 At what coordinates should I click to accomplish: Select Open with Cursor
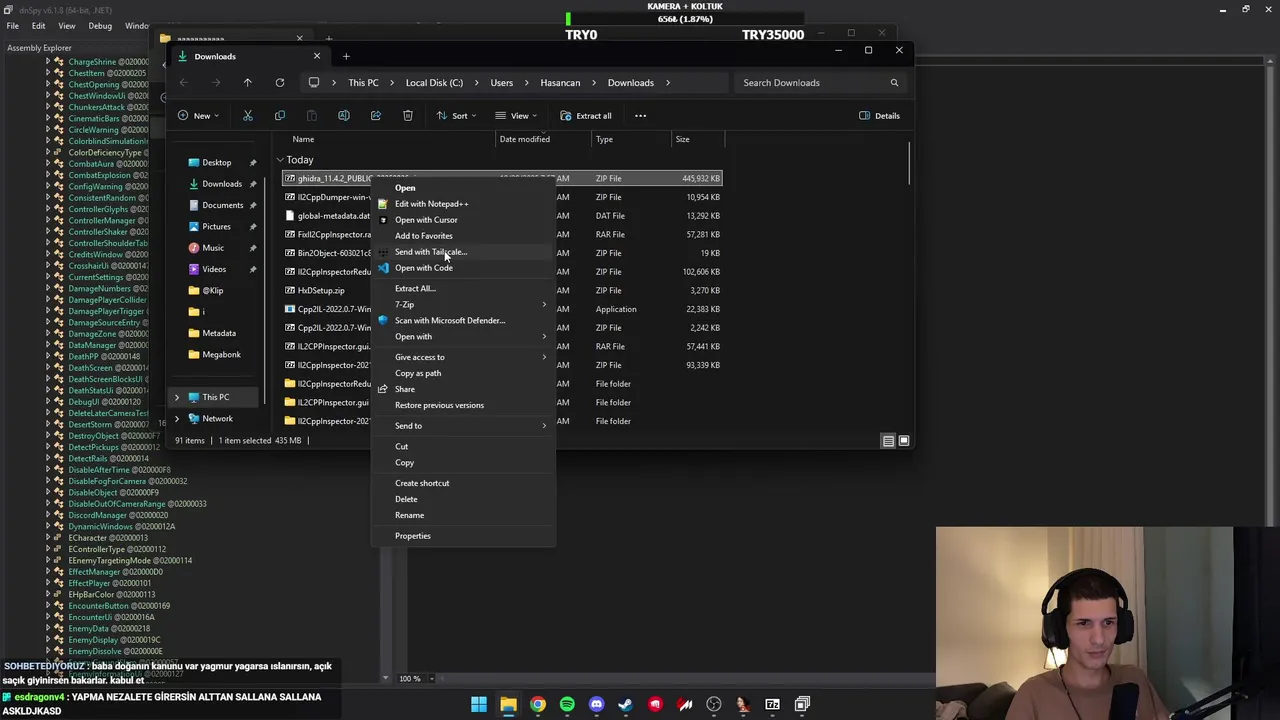tap(463, 220)
